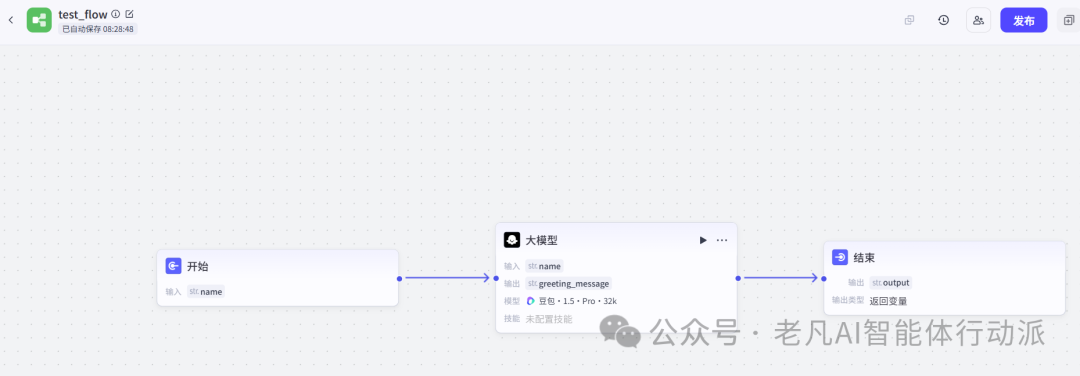
Task: Click the output variable in 结束 node
Action: pos(891,282)
